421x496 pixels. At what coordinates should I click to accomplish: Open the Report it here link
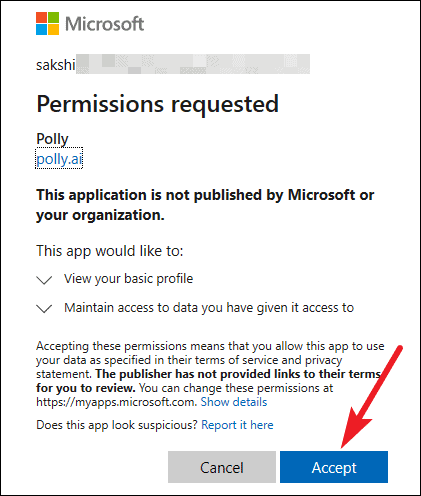click(237, 425)
